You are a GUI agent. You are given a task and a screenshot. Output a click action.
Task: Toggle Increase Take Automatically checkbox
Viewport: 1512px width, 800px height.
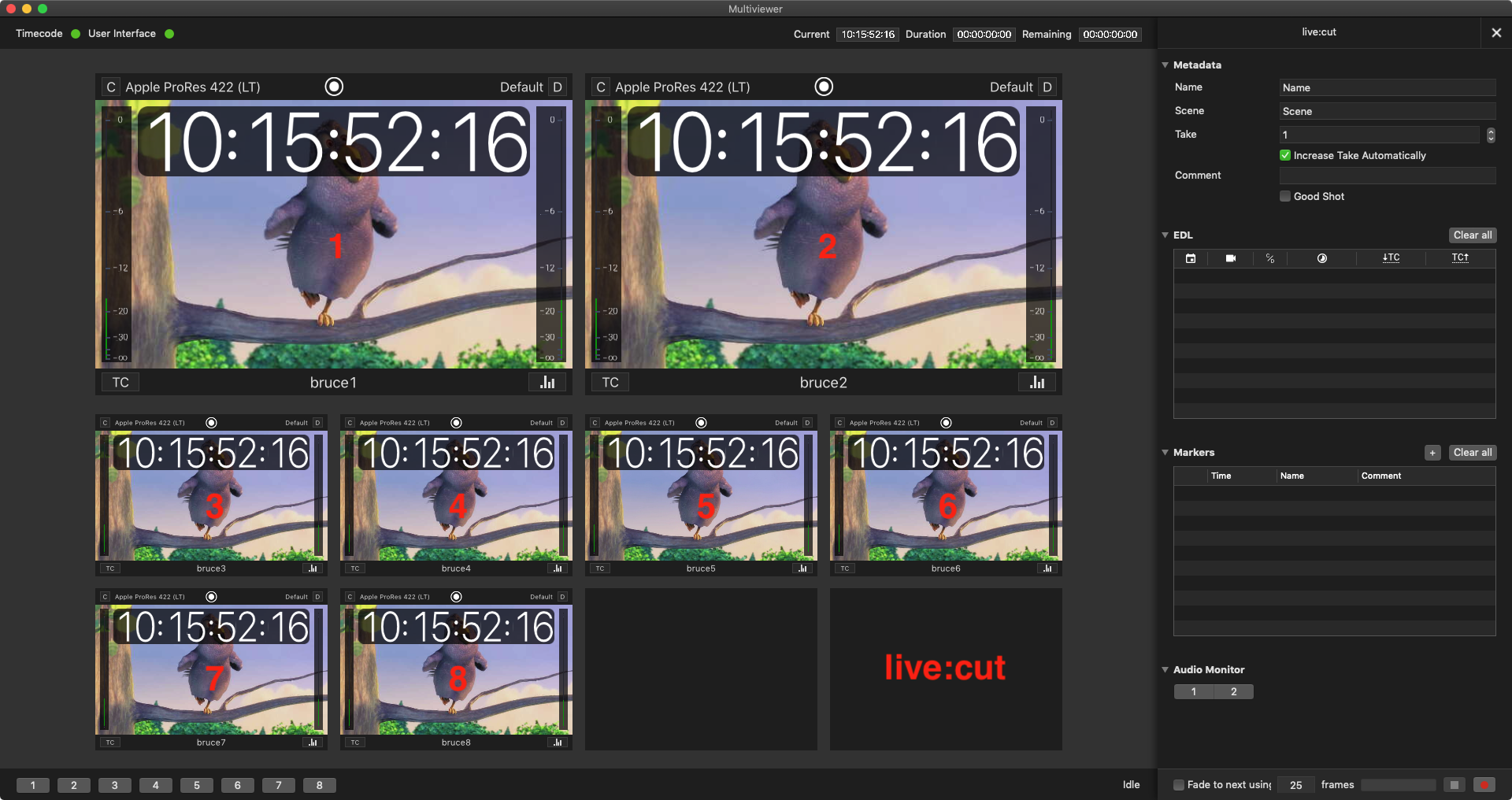[x=1285, y=155]
